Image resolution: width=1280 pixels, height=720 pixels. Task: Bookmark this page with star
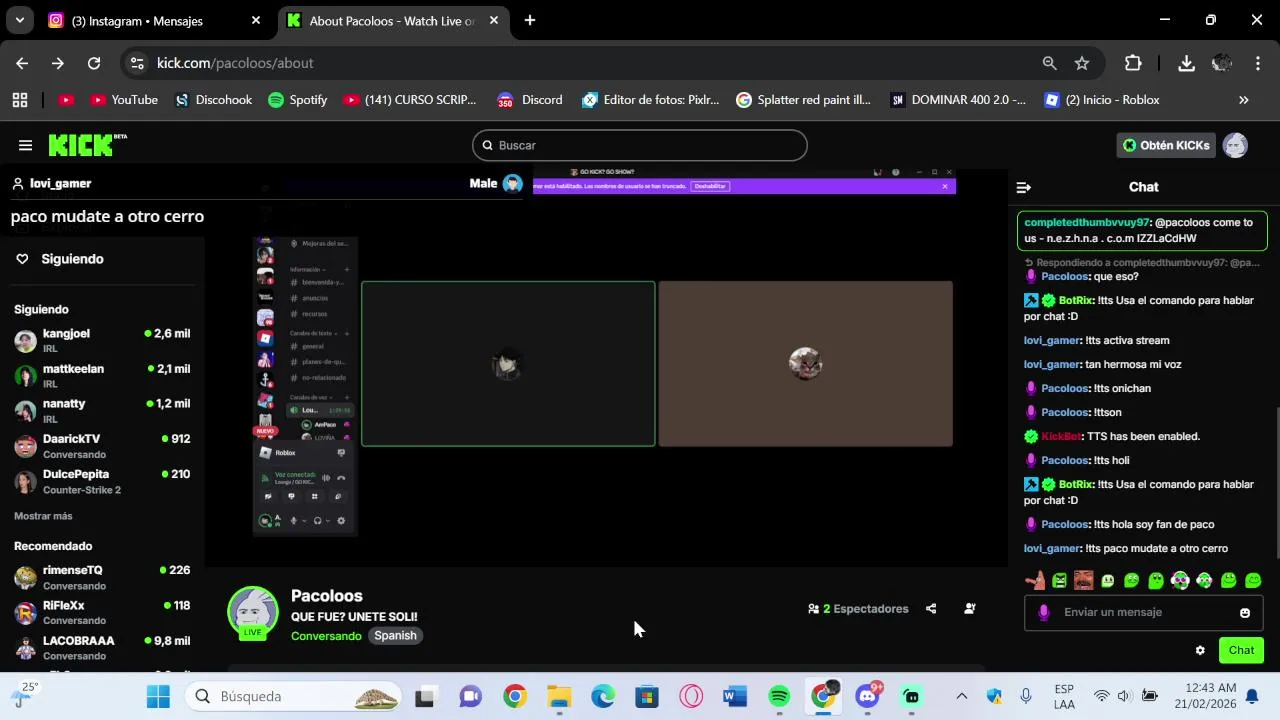coord(1082,63)
